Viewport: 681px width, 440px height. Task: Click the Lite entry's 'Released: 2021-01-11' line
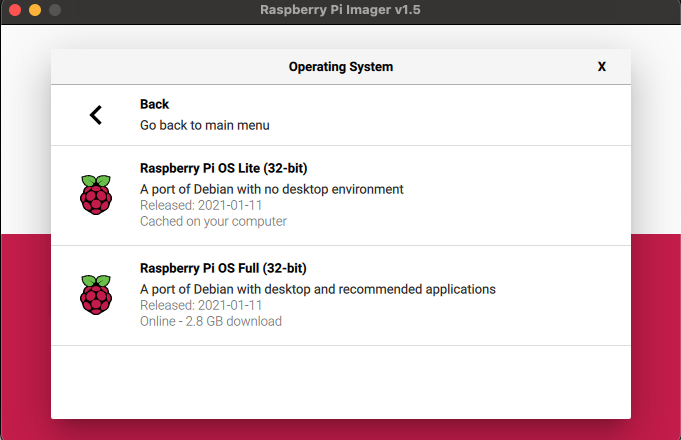(201, 205)
